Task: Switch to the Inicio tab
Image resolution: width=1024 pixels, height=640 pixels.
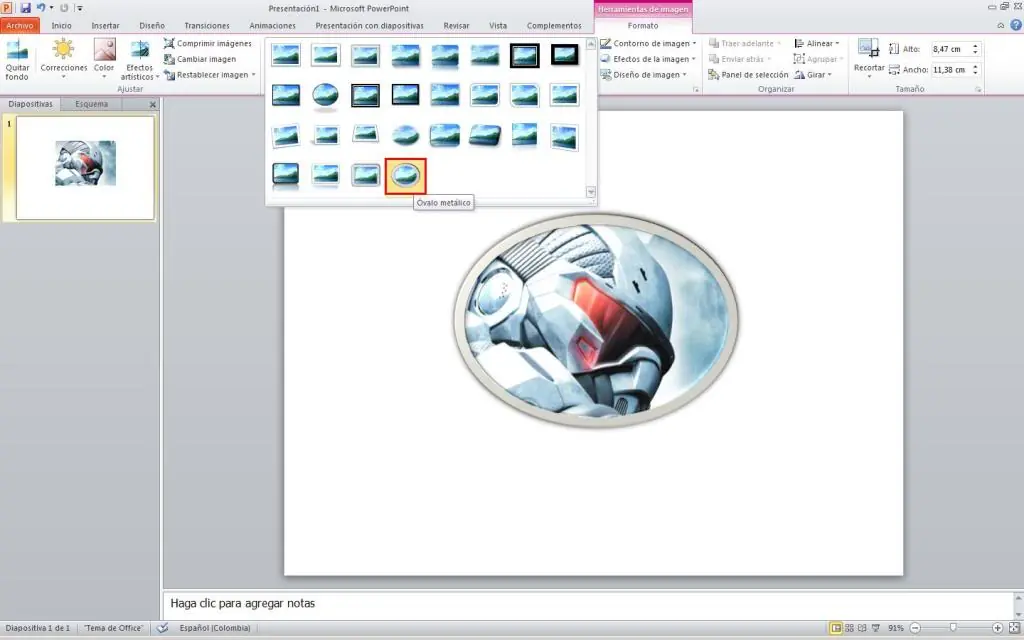Action: coord(61,25)
